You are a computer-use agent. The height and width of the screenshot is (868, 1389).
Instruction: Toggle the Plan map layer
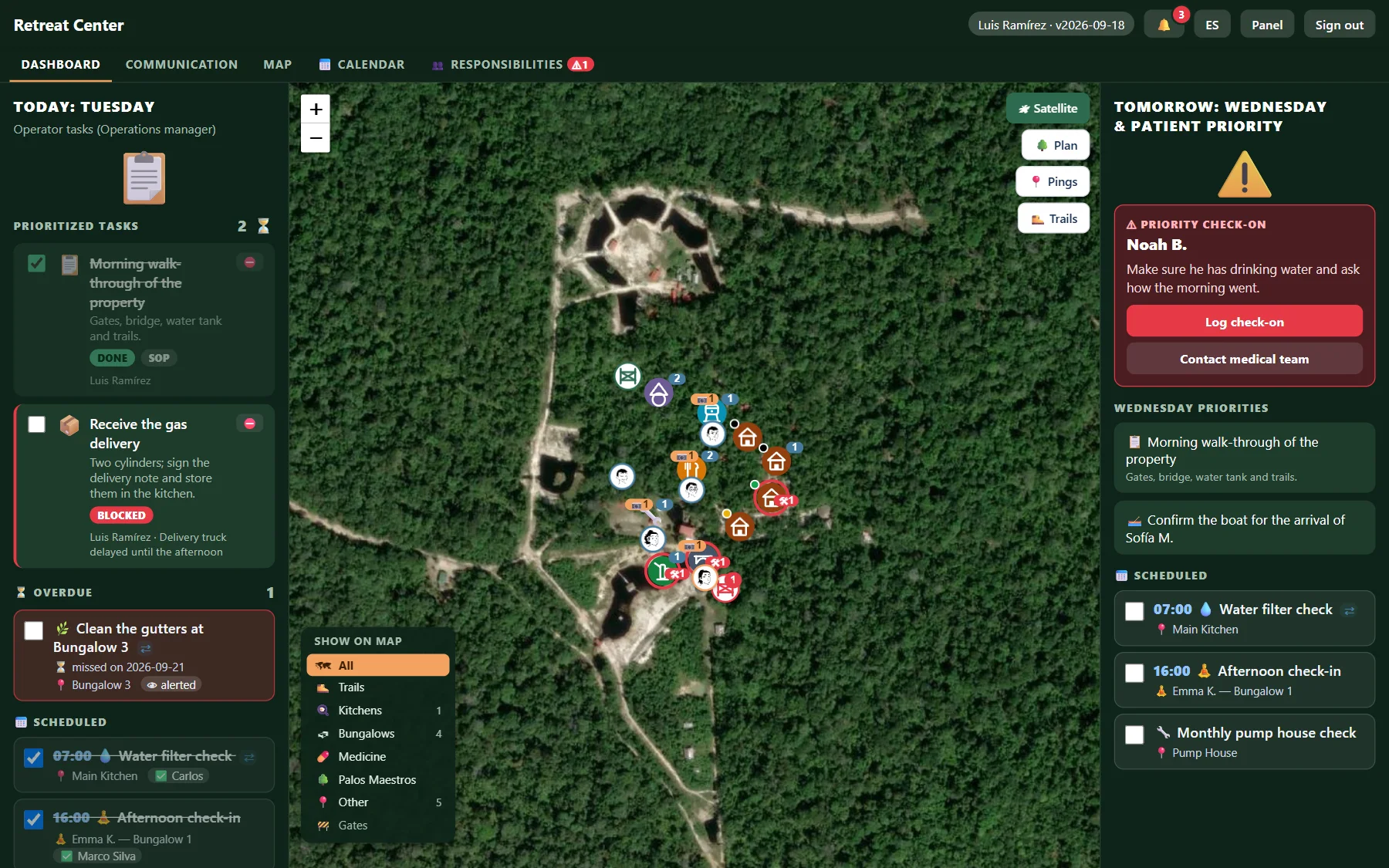pos(1056,145)
